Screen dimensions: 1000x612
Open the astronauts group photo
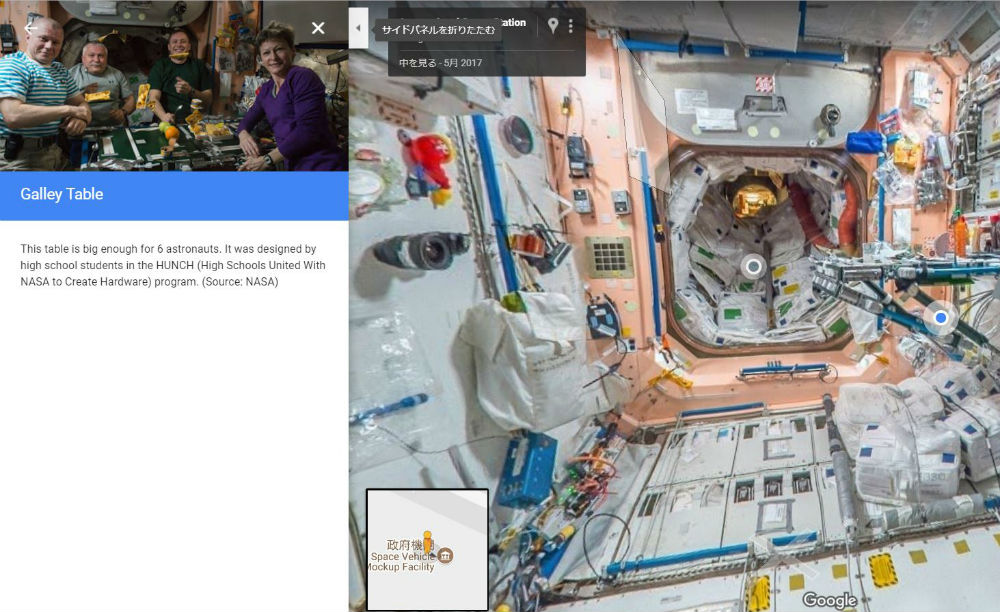[x=174, y=85]
